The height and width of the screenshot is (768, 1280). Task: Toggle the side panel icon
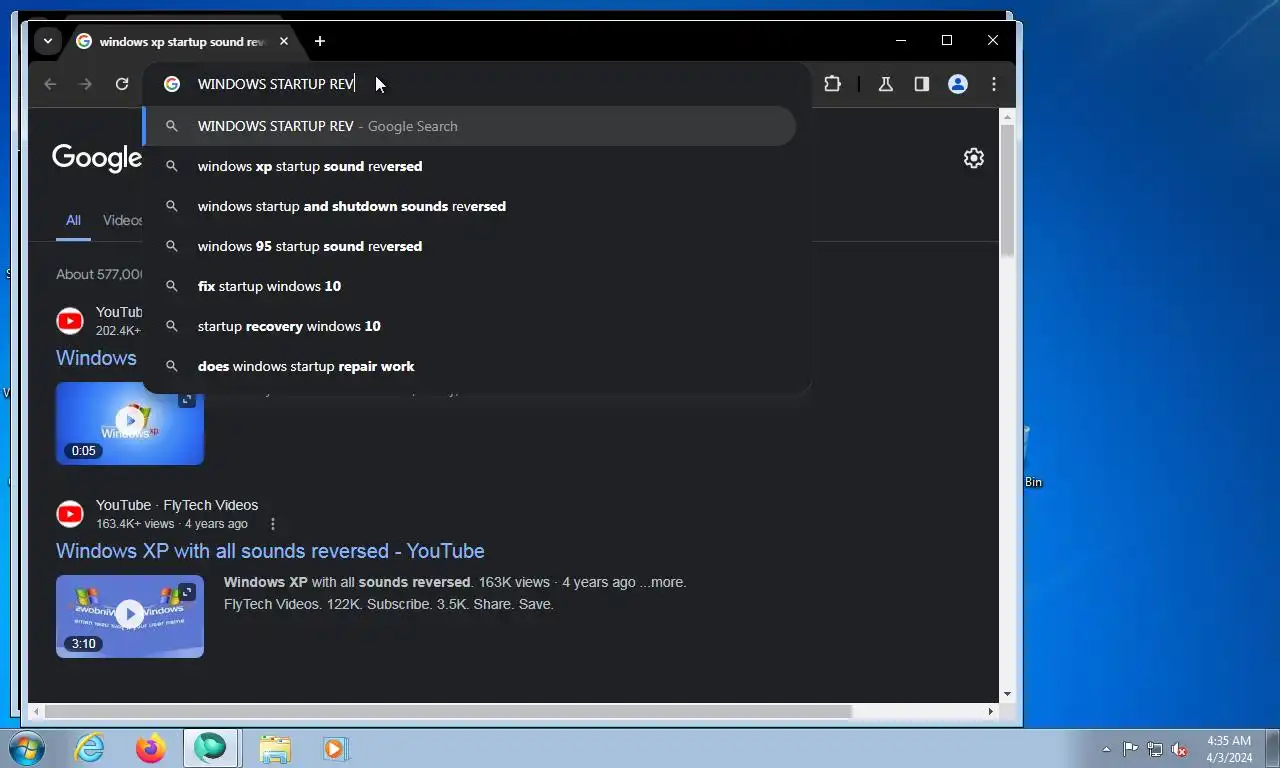click(x=921, y=84)
